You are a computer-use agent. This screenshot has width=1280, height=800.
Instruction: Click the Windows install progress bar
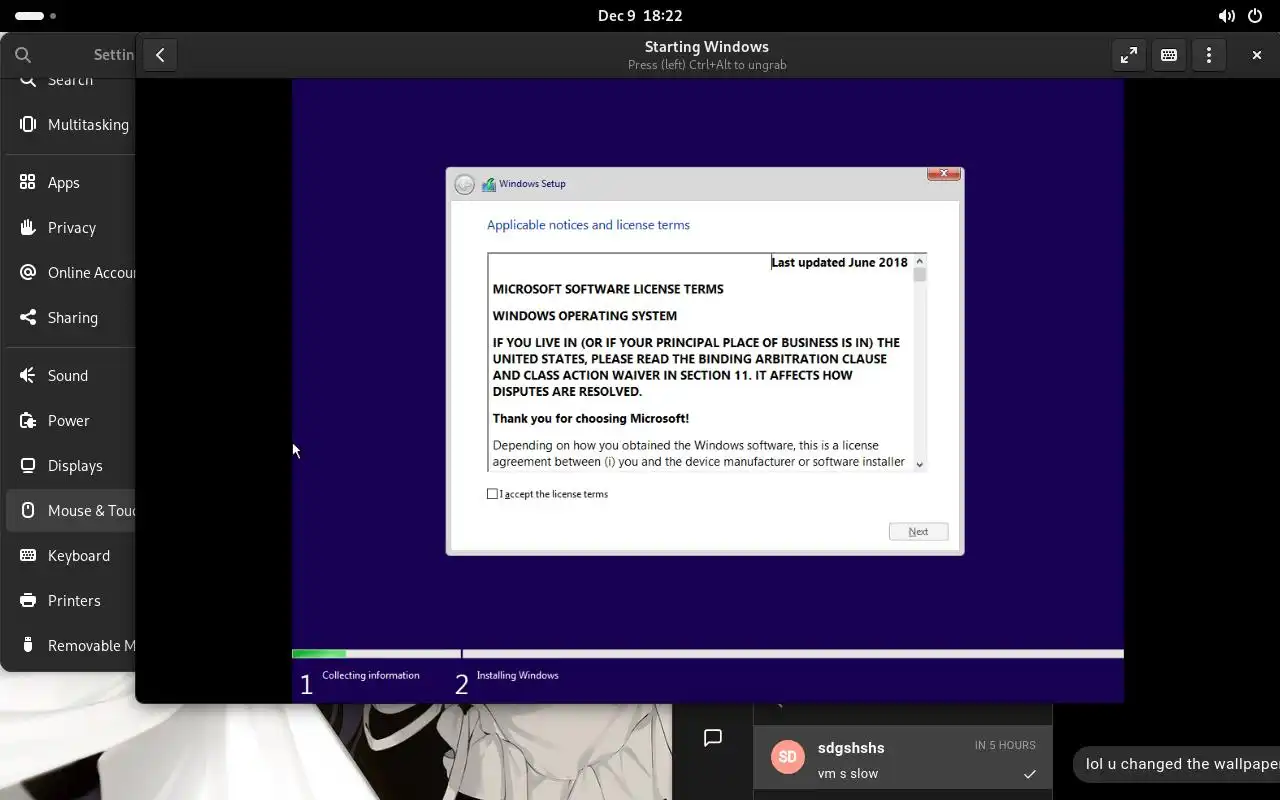[707, 654]
